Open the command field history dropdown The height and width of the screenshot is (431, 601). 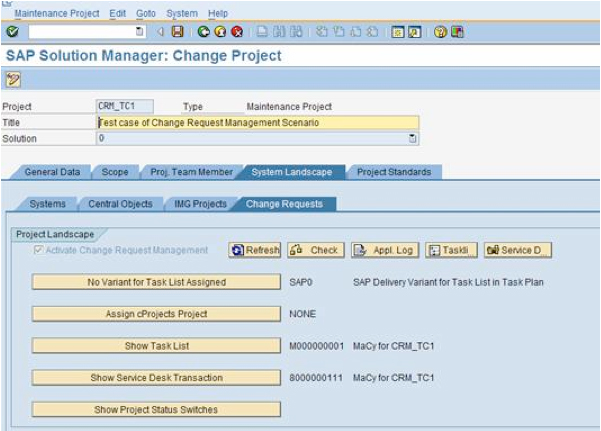[x=140, y=31]
